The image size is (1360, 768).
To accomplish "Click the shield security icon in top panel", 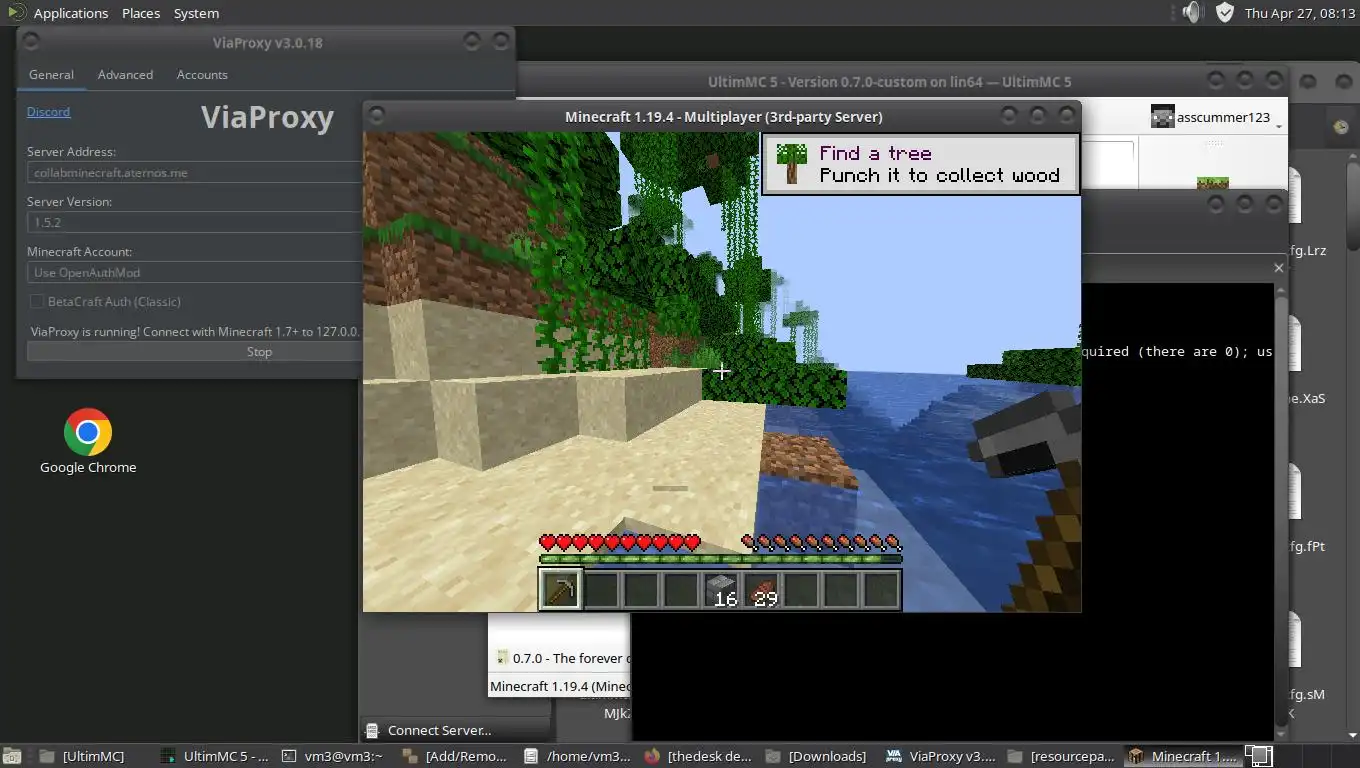I will tap(1225, 12).
